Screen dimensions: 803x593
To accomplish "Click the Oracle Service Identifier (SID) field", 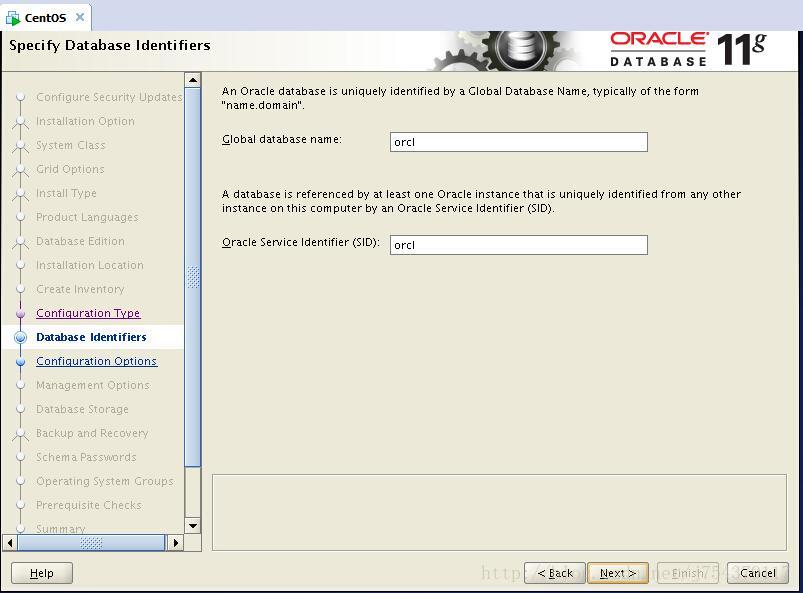I will 518,245.
